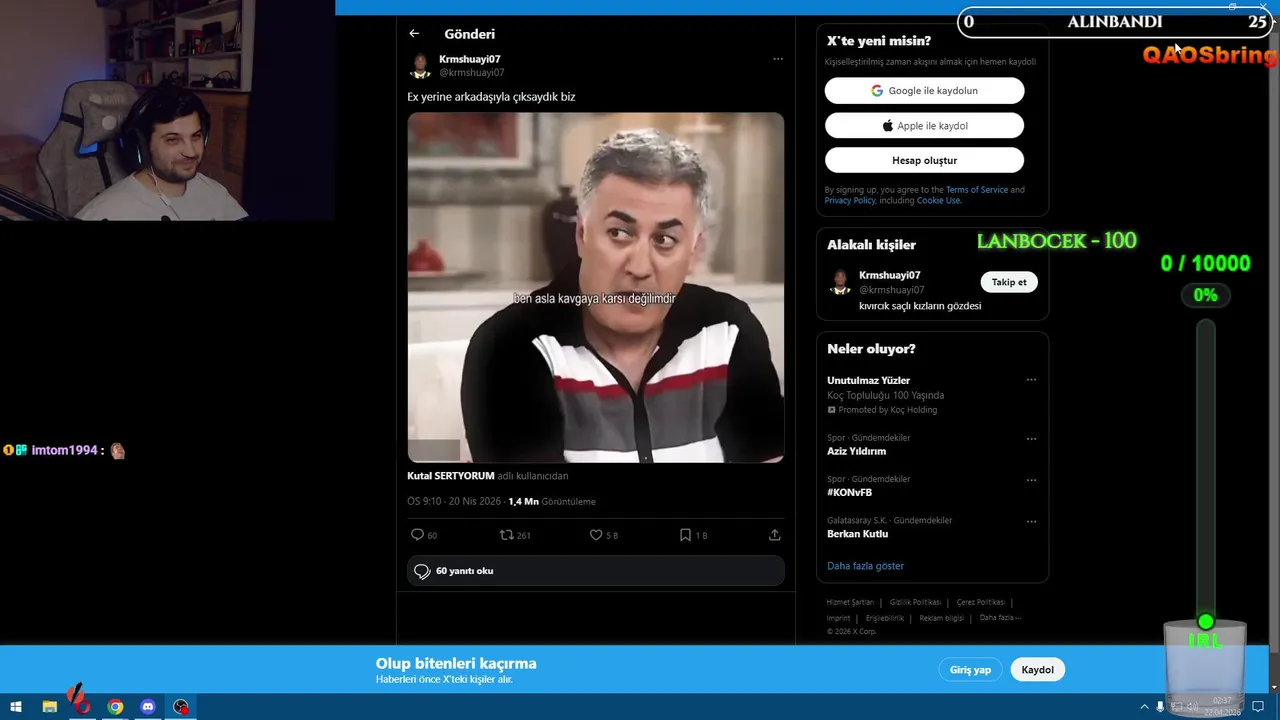Click the Apple logo on signup button
The width and height of the screenshot is (1280, 720).
pyautogui.click(x=887, y=126)
